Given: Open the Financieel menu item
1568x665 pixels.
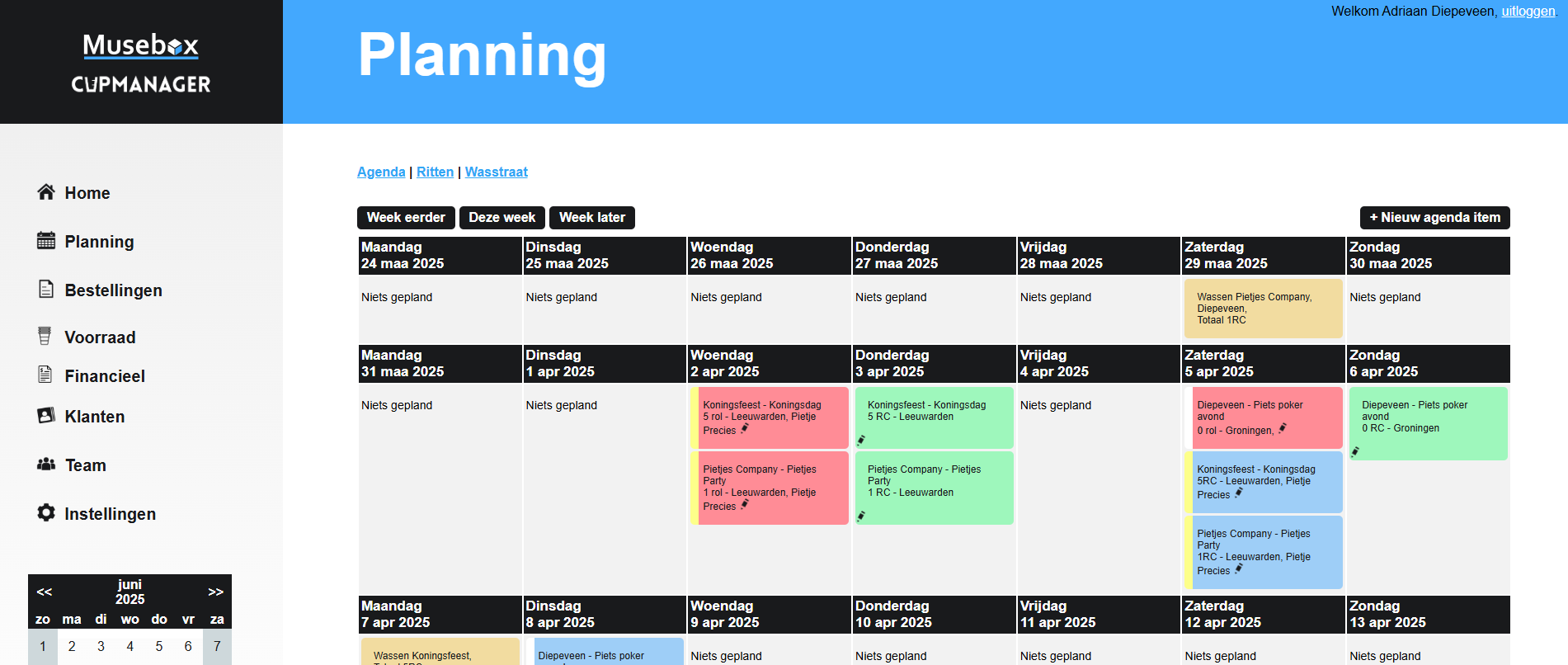Looking at the screenshot, I should [105, 376].
